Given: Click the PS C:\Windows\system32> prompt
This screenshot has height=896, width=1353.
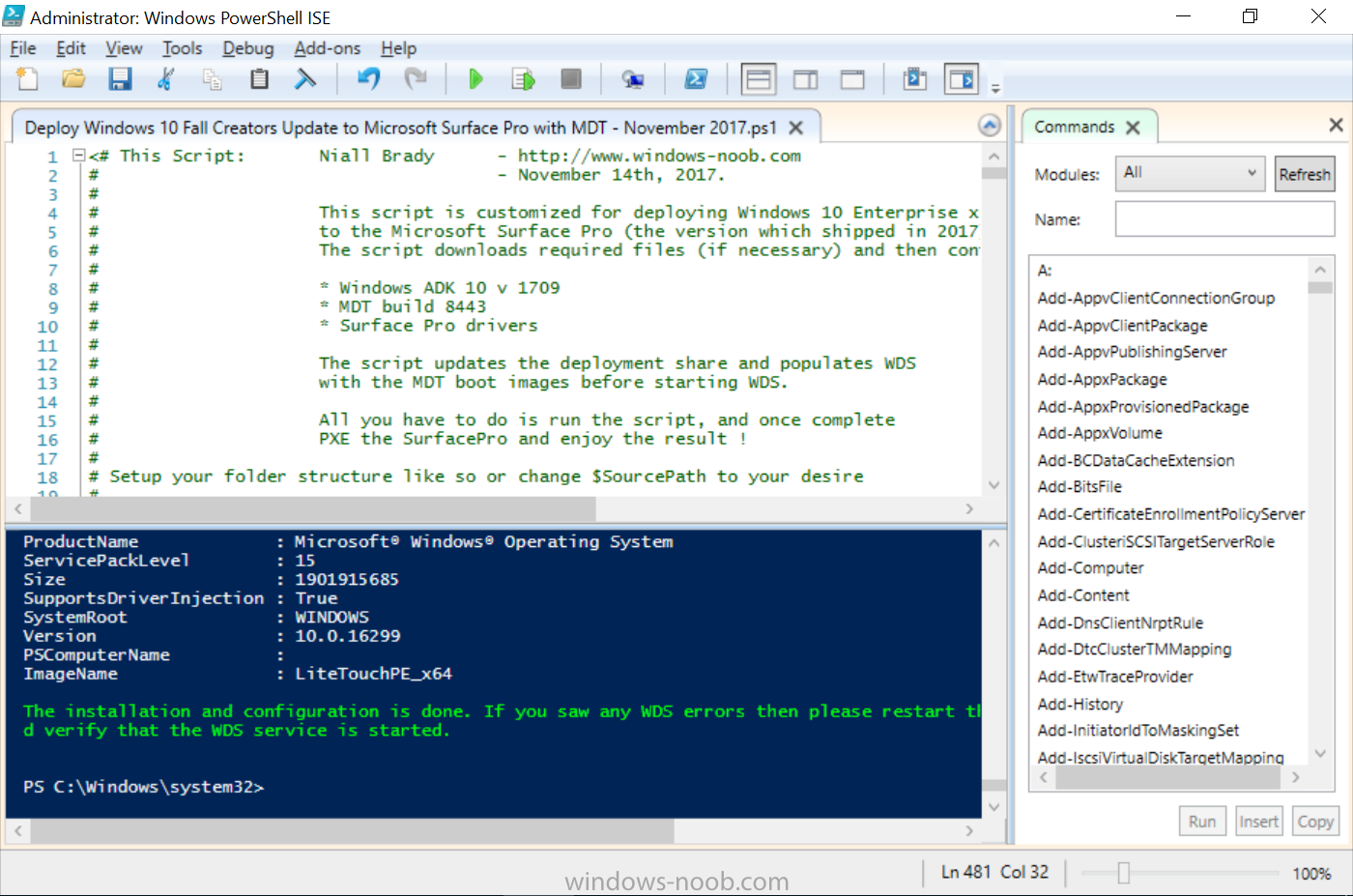Looking at the screenshot, I should [x=143, y=787].
